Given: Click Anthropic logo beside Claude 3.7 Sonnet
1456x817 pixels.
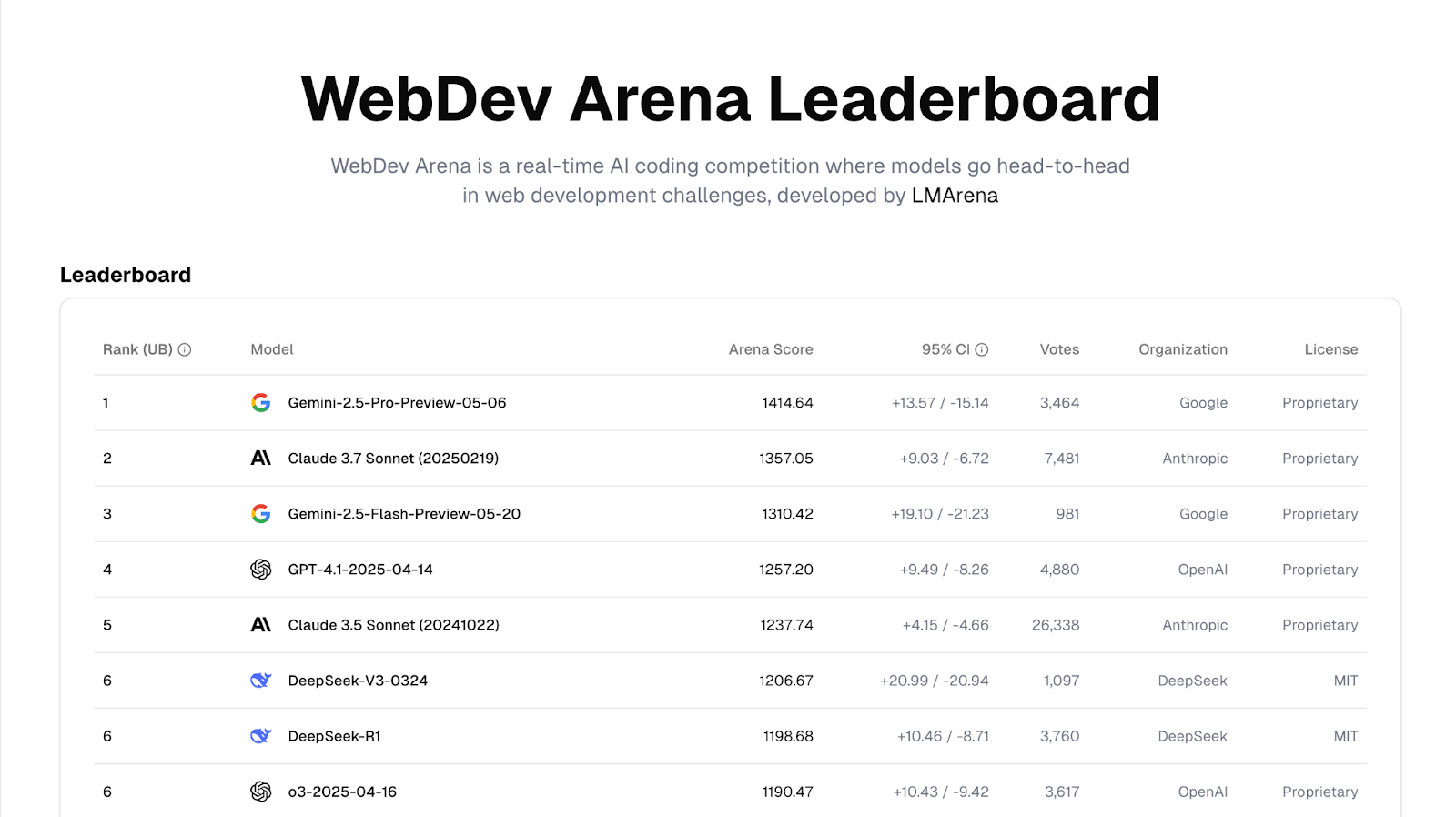Looking at the screenshot, I should 261,459.
